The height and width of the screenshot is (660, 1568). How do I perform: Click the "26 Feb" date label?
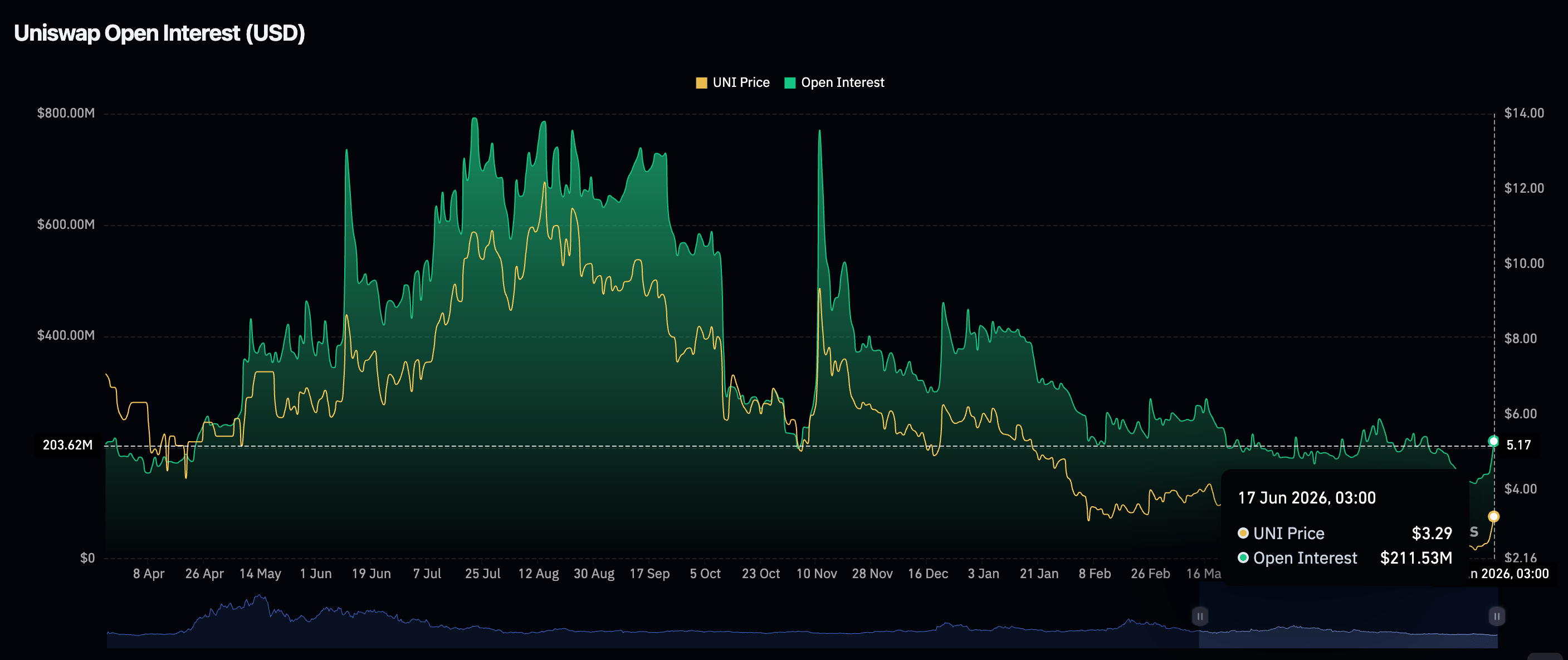[1150, 574]
